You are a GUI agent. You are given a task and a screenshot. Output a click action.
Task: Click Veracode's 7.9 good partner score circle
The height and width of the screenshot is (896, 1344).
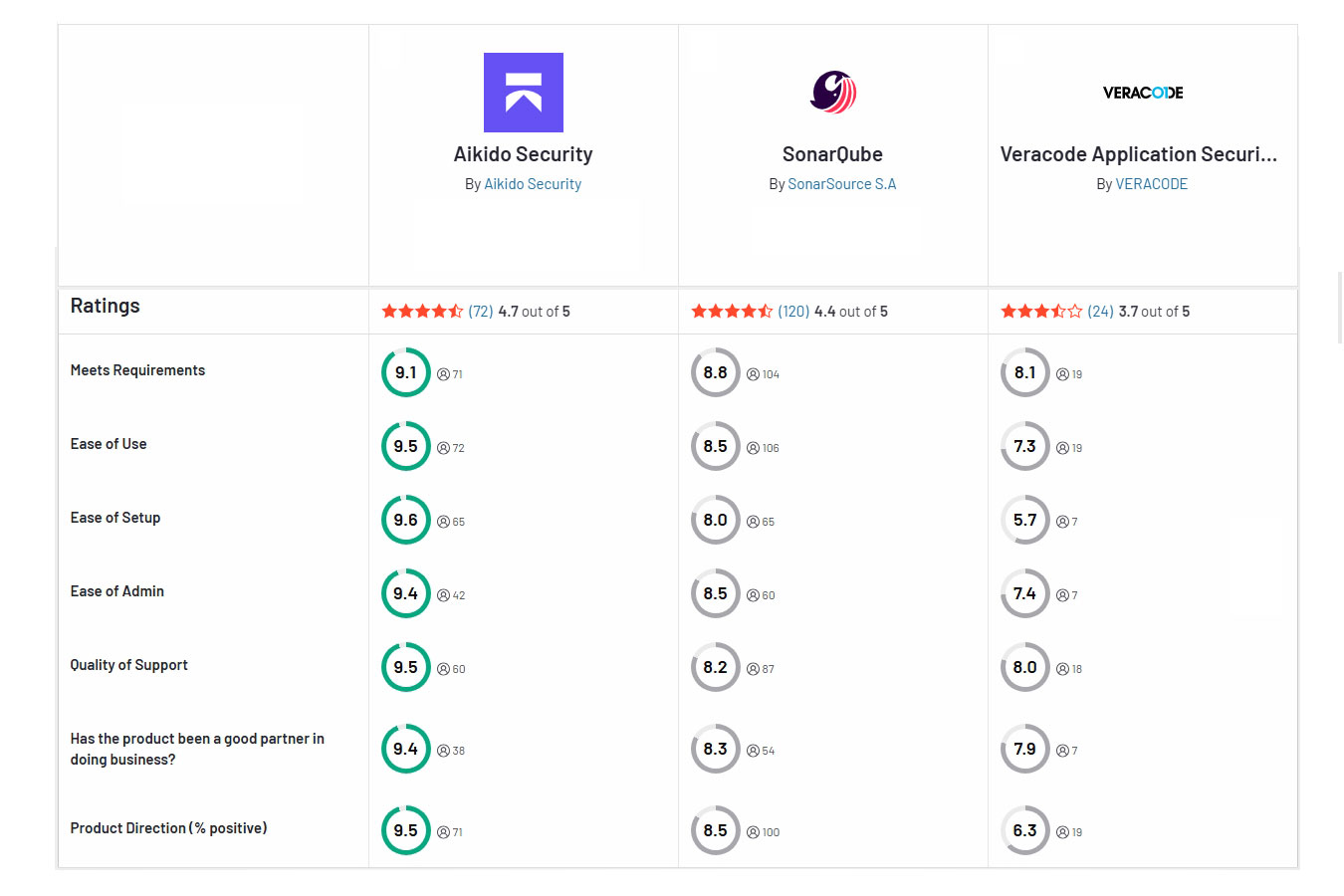(1025, 749)
